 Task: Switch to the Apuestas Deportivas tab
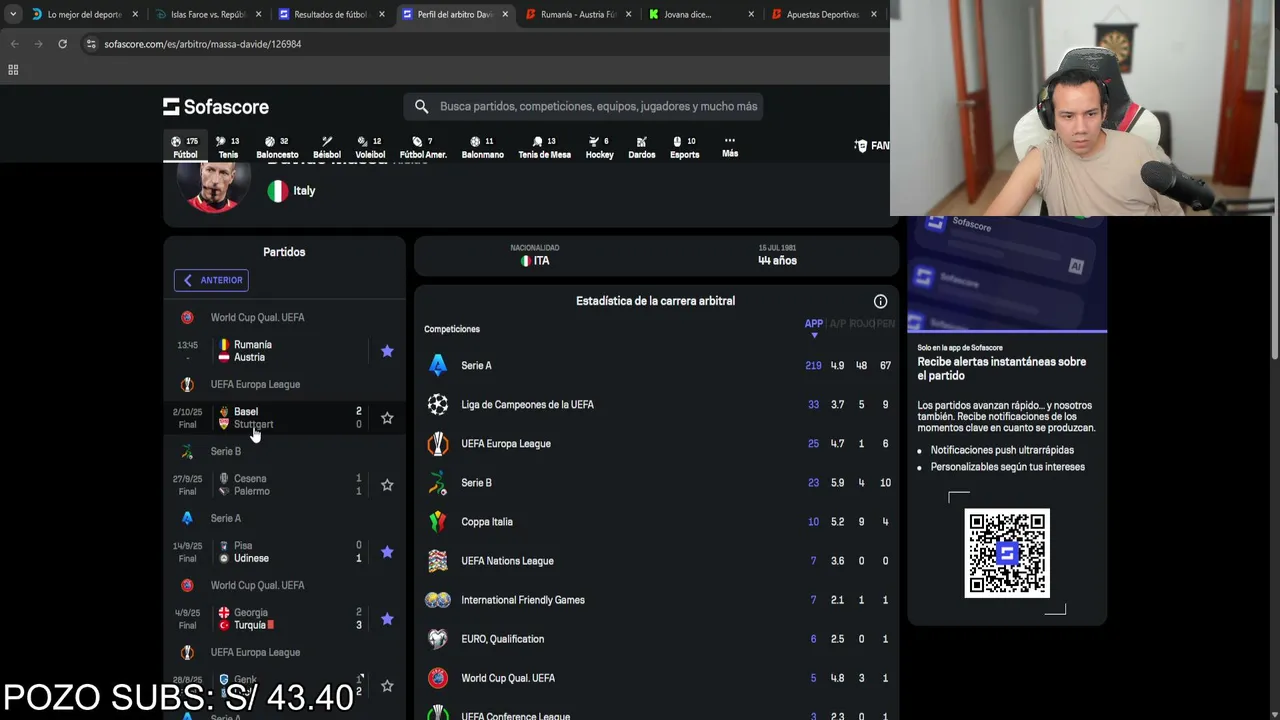click(x=822, y=14)
